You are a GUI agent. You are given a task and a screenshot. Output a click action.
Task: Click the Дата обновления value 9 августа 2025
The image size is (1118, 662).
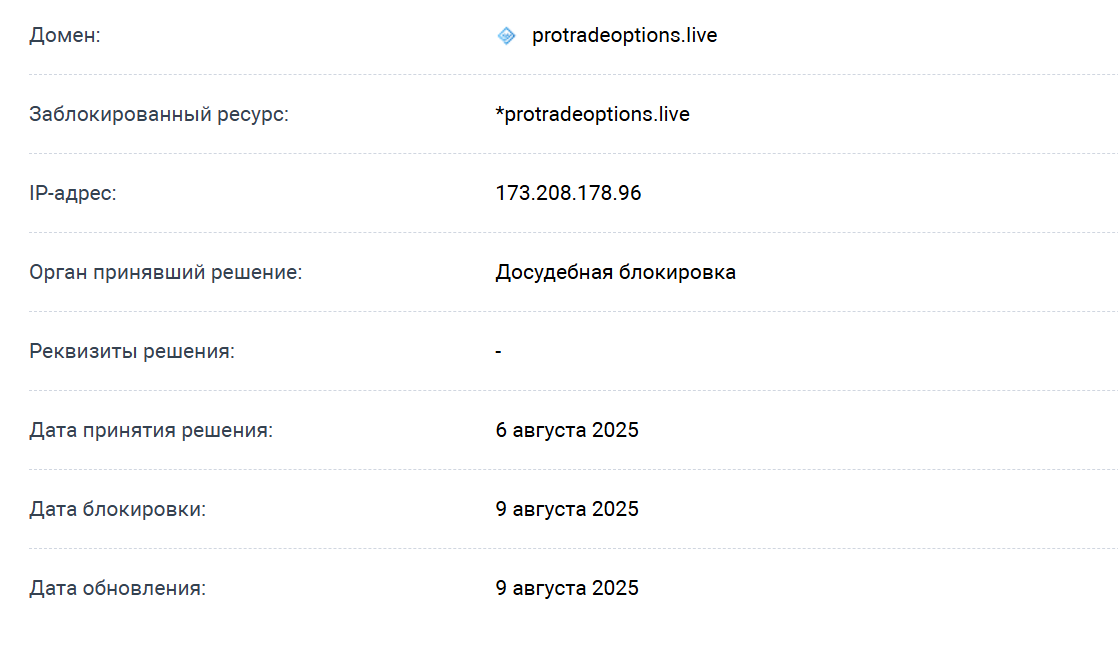pos(566,589)
